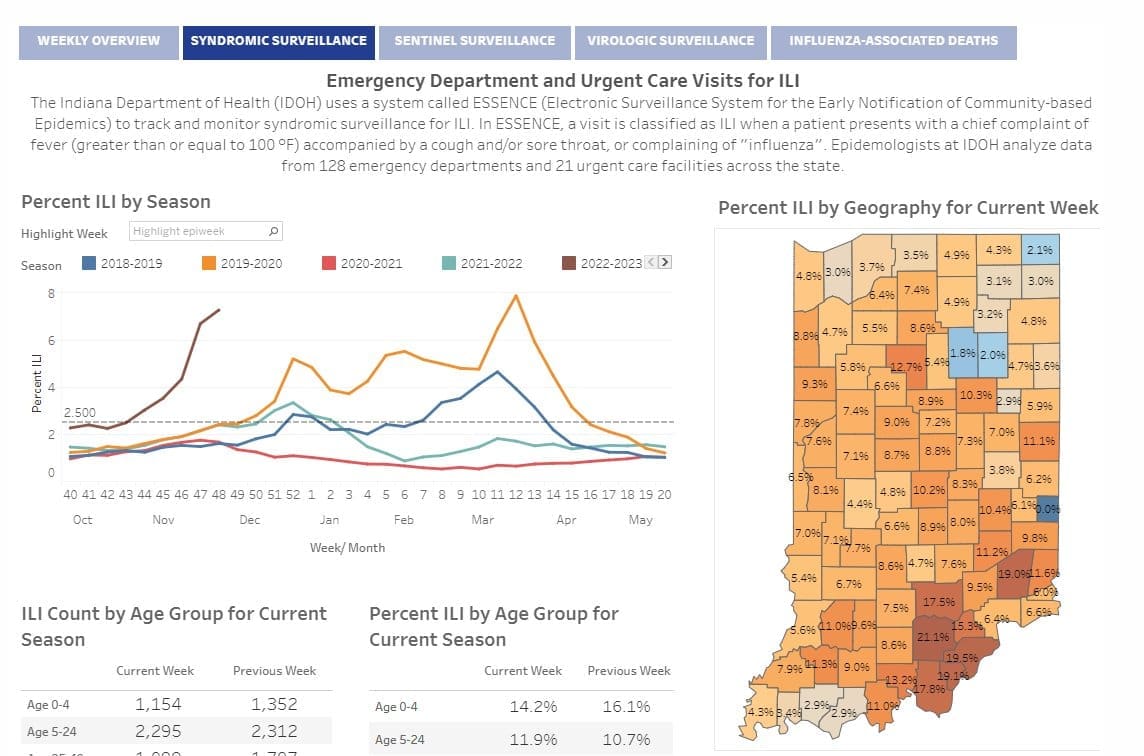Select the Syndromic Surveillance tab
This screenshot has width=1144, height=756.
click(x=279, y=42)
